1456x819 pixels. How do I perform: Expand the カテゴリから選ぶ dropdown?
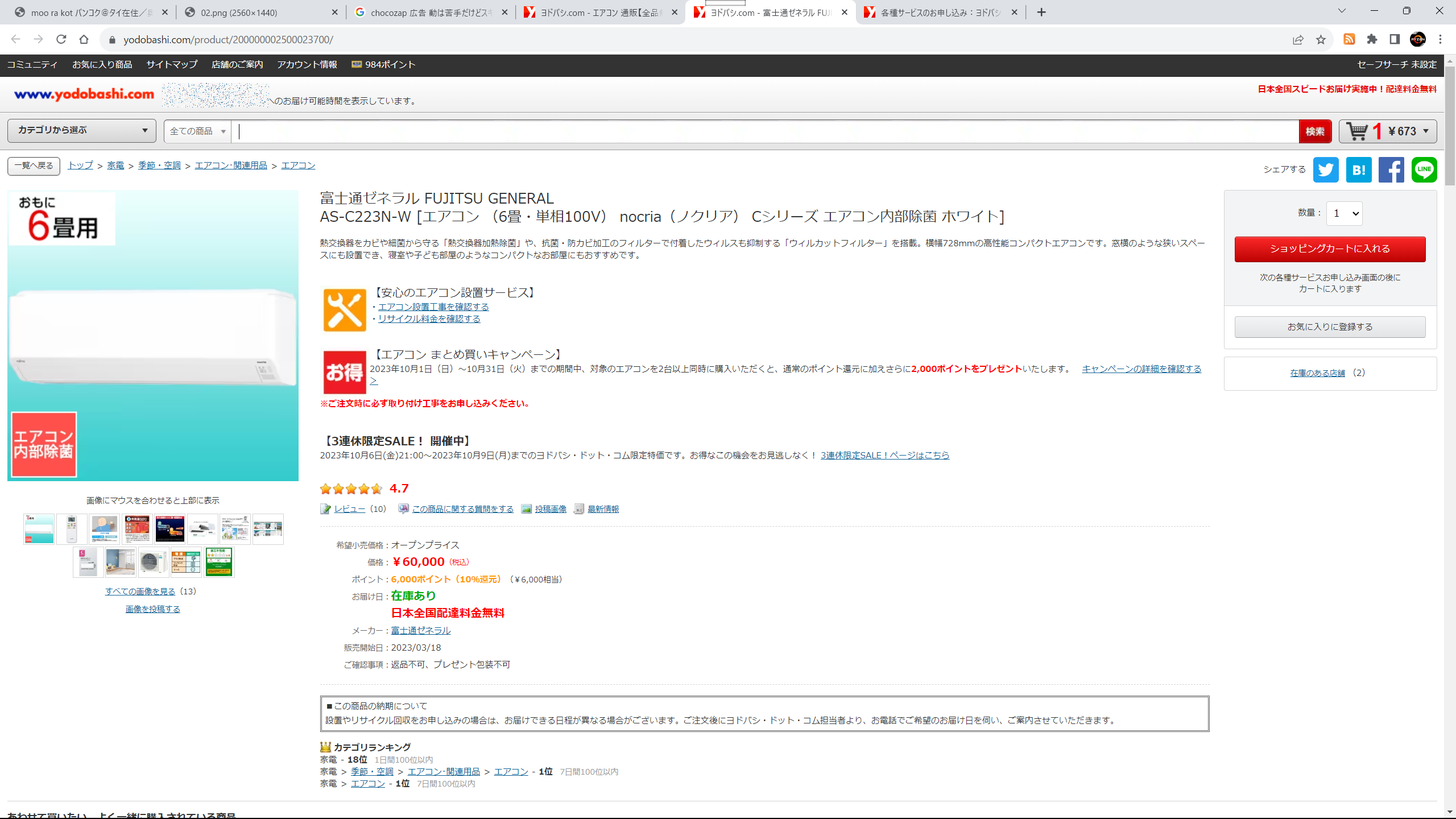[81, 130]
